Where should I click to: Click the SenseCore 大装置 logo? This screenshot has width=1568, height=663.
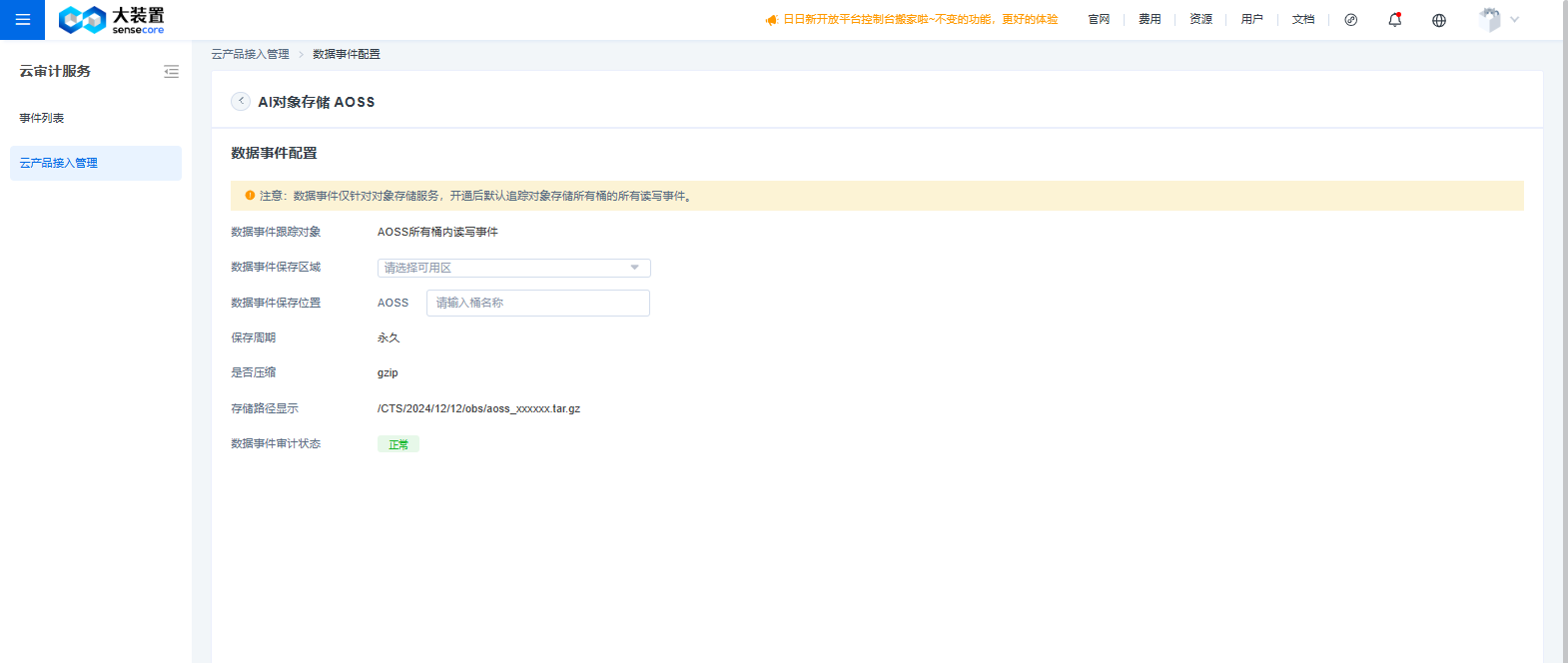[111, 19]
